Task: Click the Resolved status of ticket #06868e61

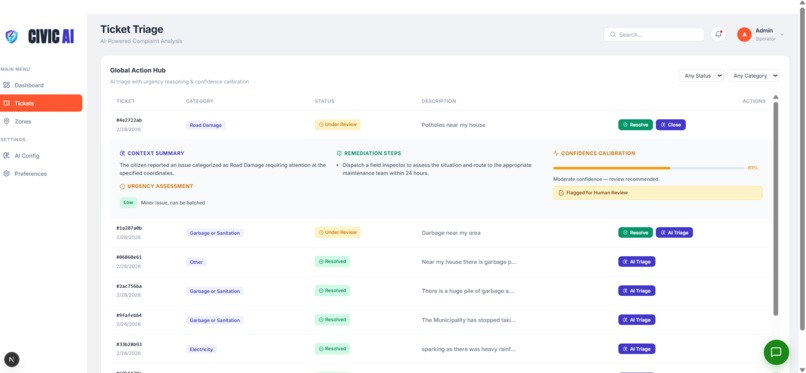Action: pyautogui.click(x=333, y=262)
